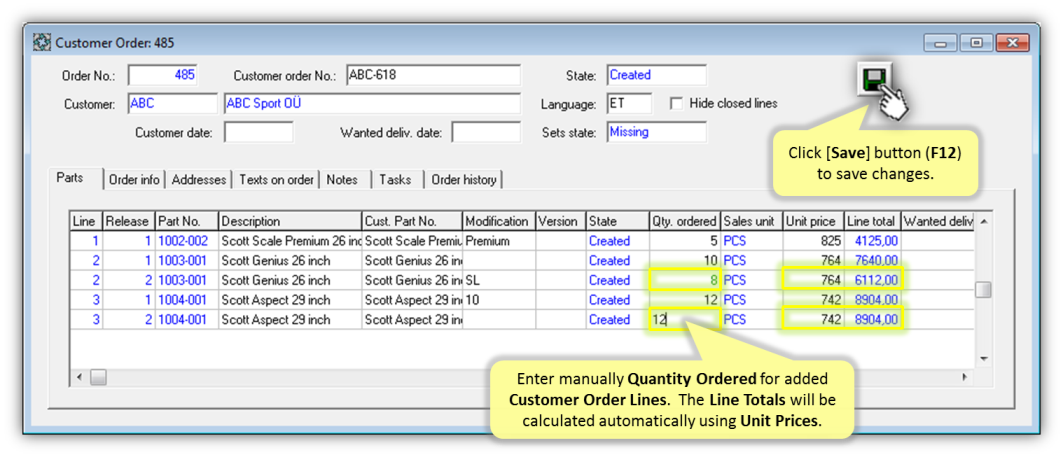This screenshot has width=1063, height=457.
Task: Click the grid scroll up arrow
Action: pos(983,221)
